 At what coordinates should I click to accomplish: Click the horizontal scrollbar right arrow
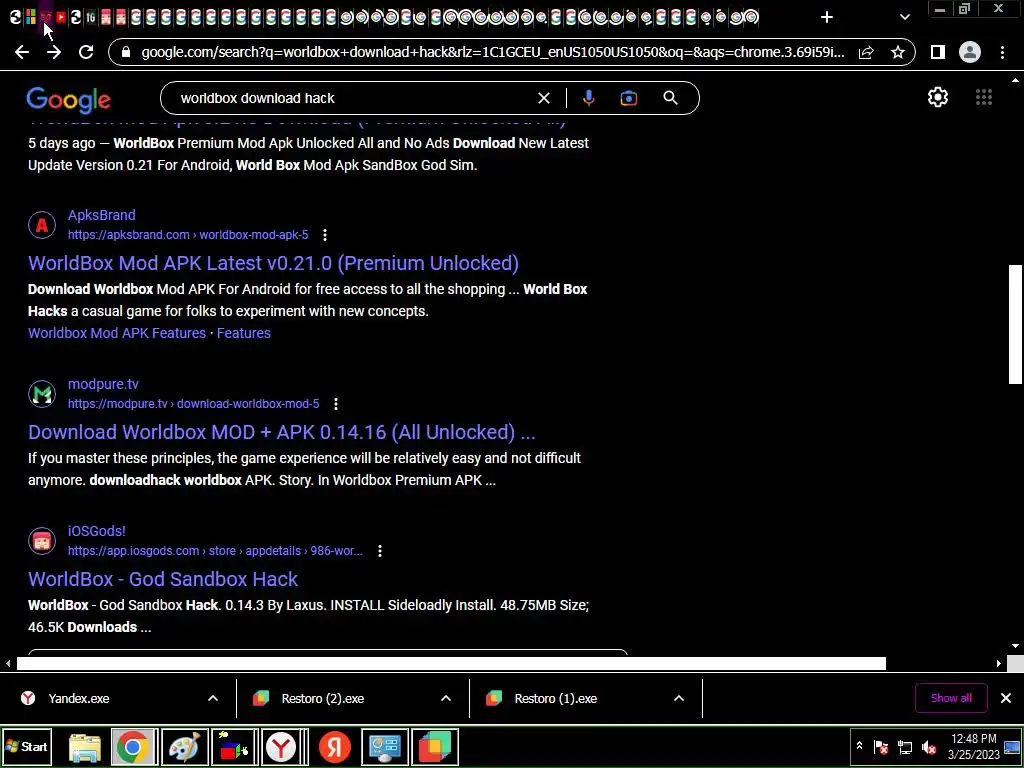click(x=999, y=664)
